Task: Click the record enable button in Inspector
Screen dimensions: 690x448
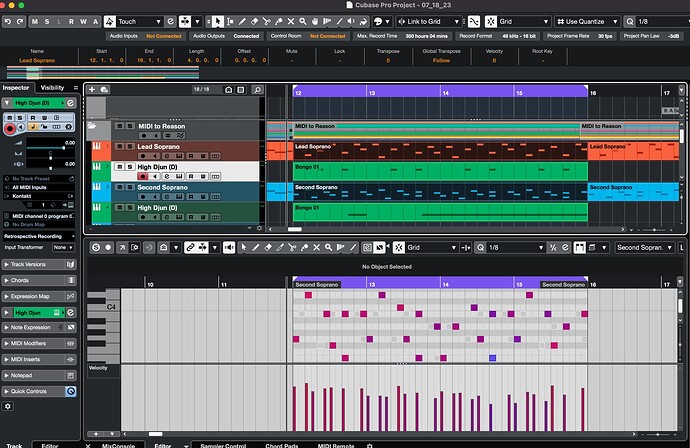Action: pyautogui.click(x=10, y=128)
